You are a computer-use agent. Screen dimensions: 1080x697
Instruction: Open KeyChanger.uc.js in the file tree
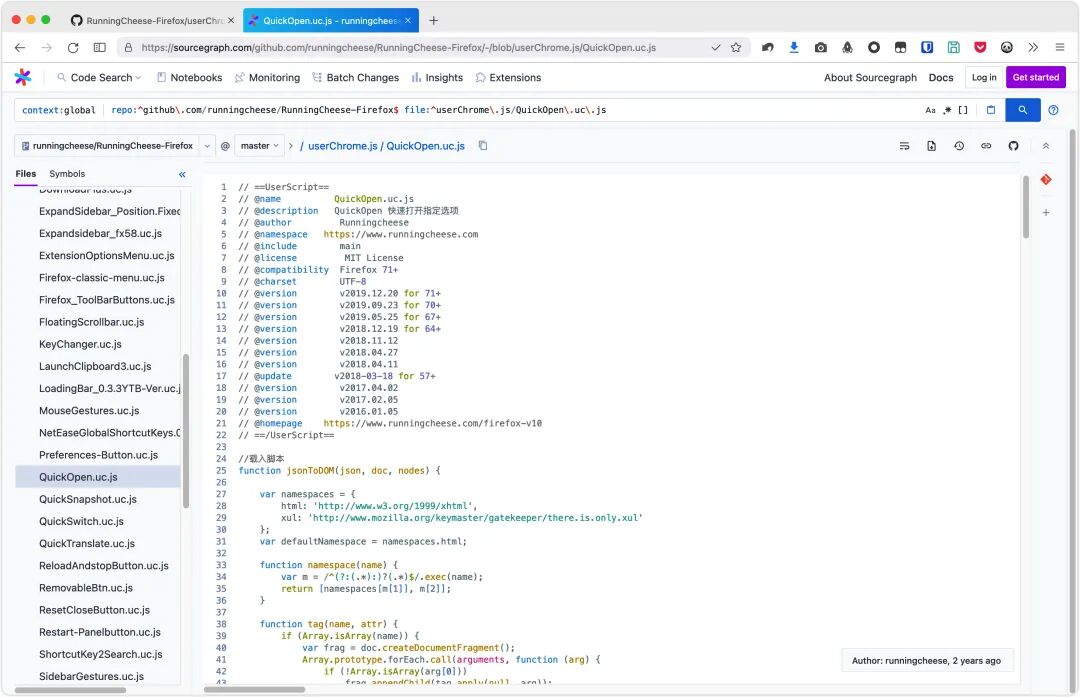pyautogui.click(x=80, y=344)
